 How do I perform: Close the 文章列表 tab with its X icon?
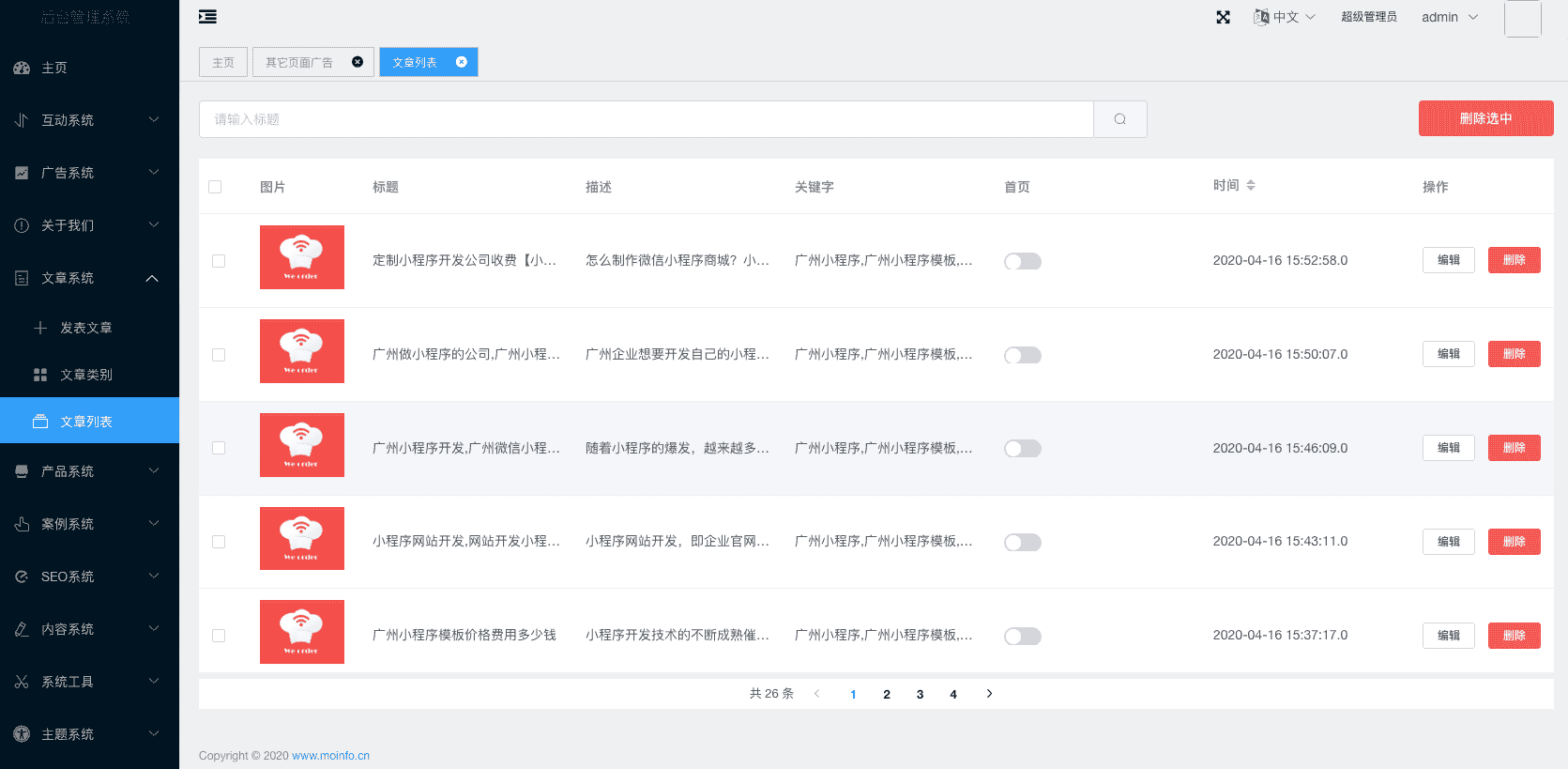point(461,62)
